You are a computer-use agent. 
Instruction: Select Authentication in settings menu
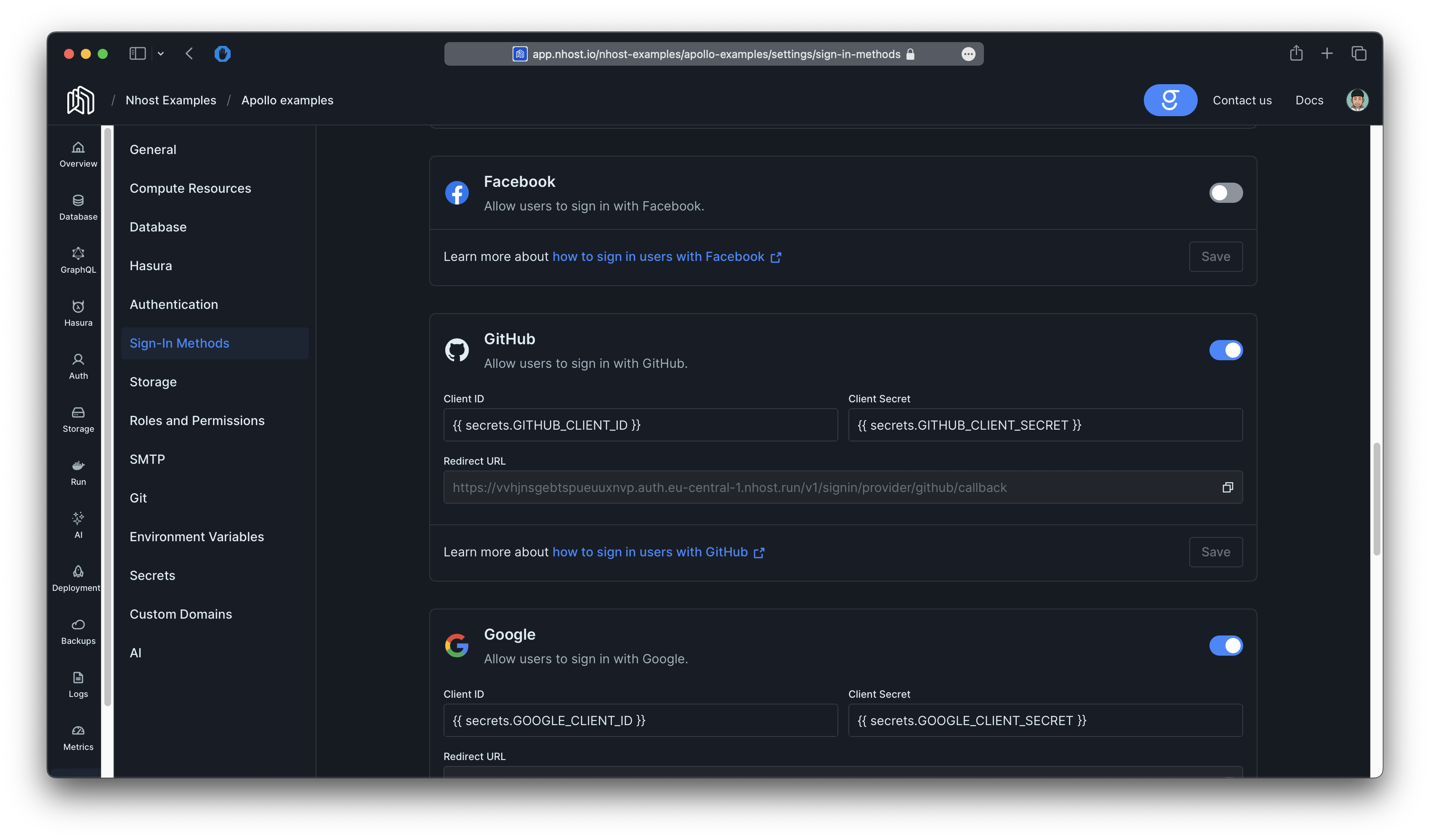tap(215, 304)
